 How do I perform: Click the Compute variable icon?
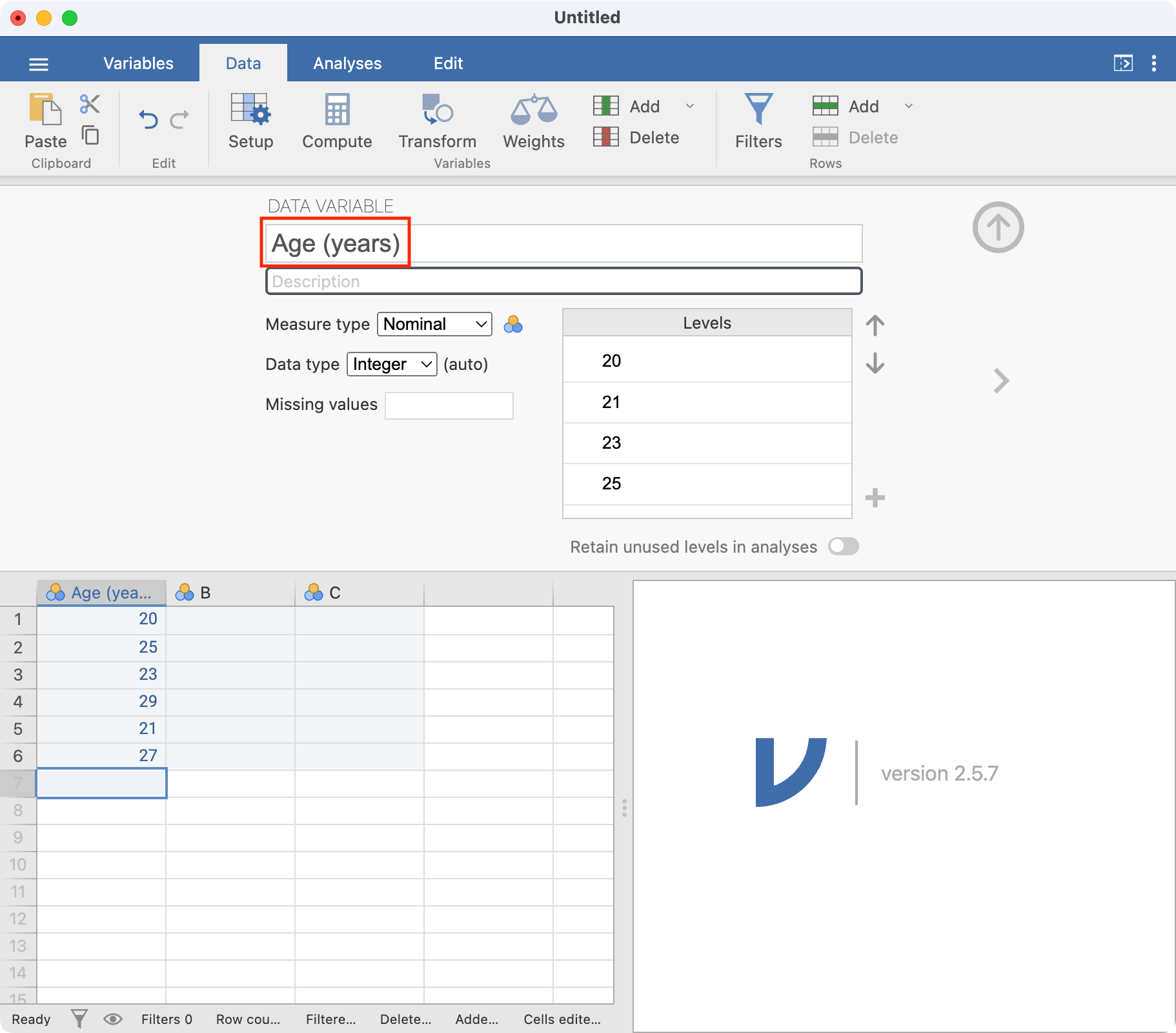(x=337, y=110)
